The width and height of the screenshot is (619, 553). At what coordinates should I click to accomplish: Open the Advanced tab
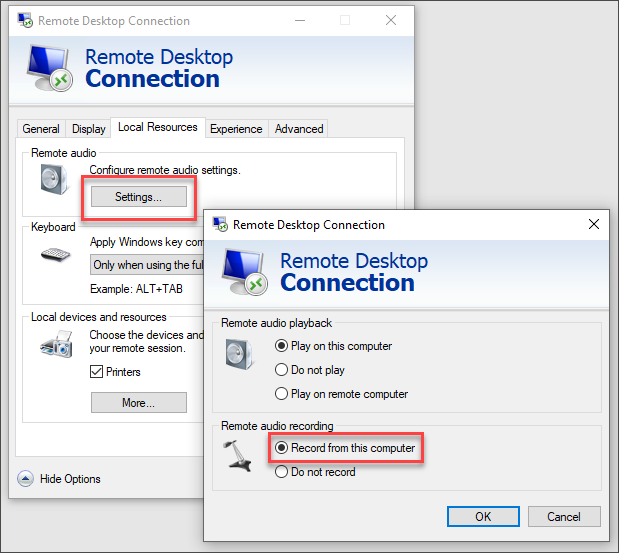[x=299, y=129]
